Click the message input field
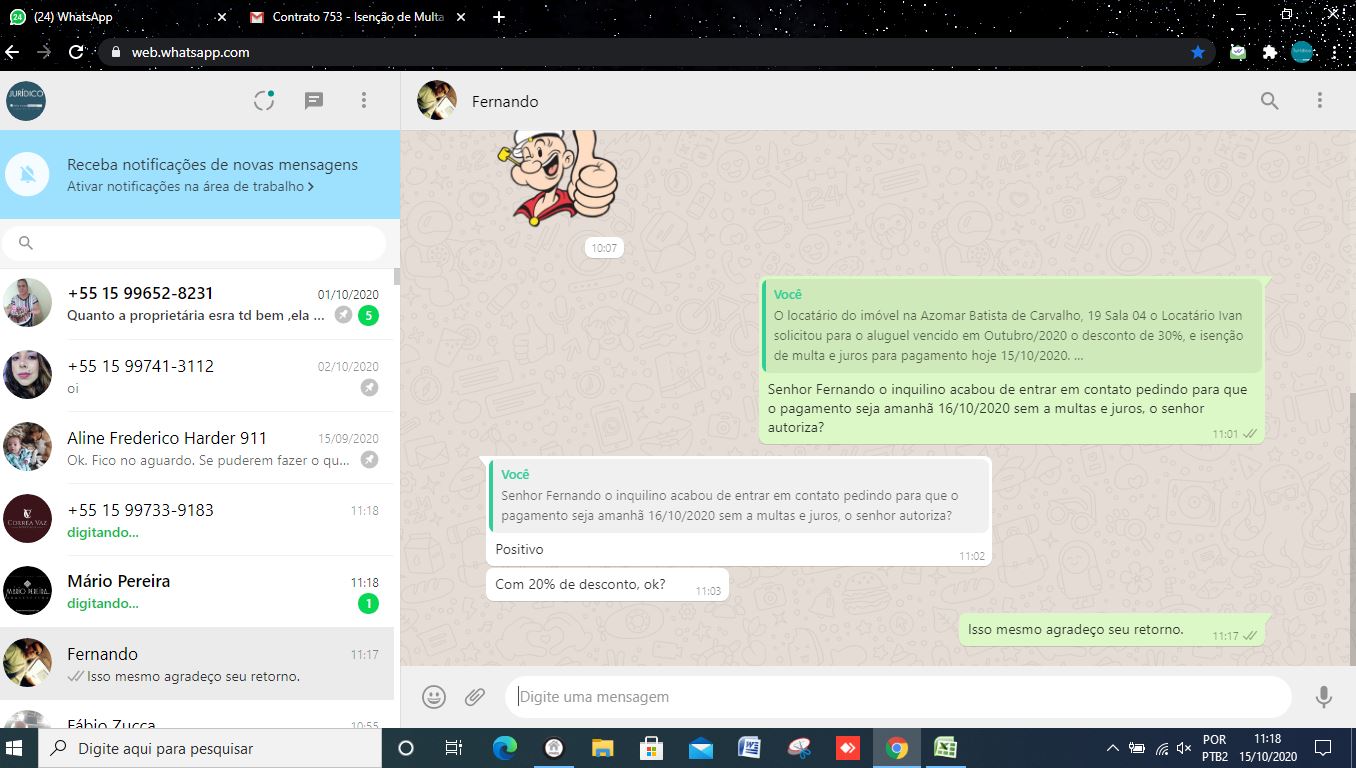 [x=900, y=697]
